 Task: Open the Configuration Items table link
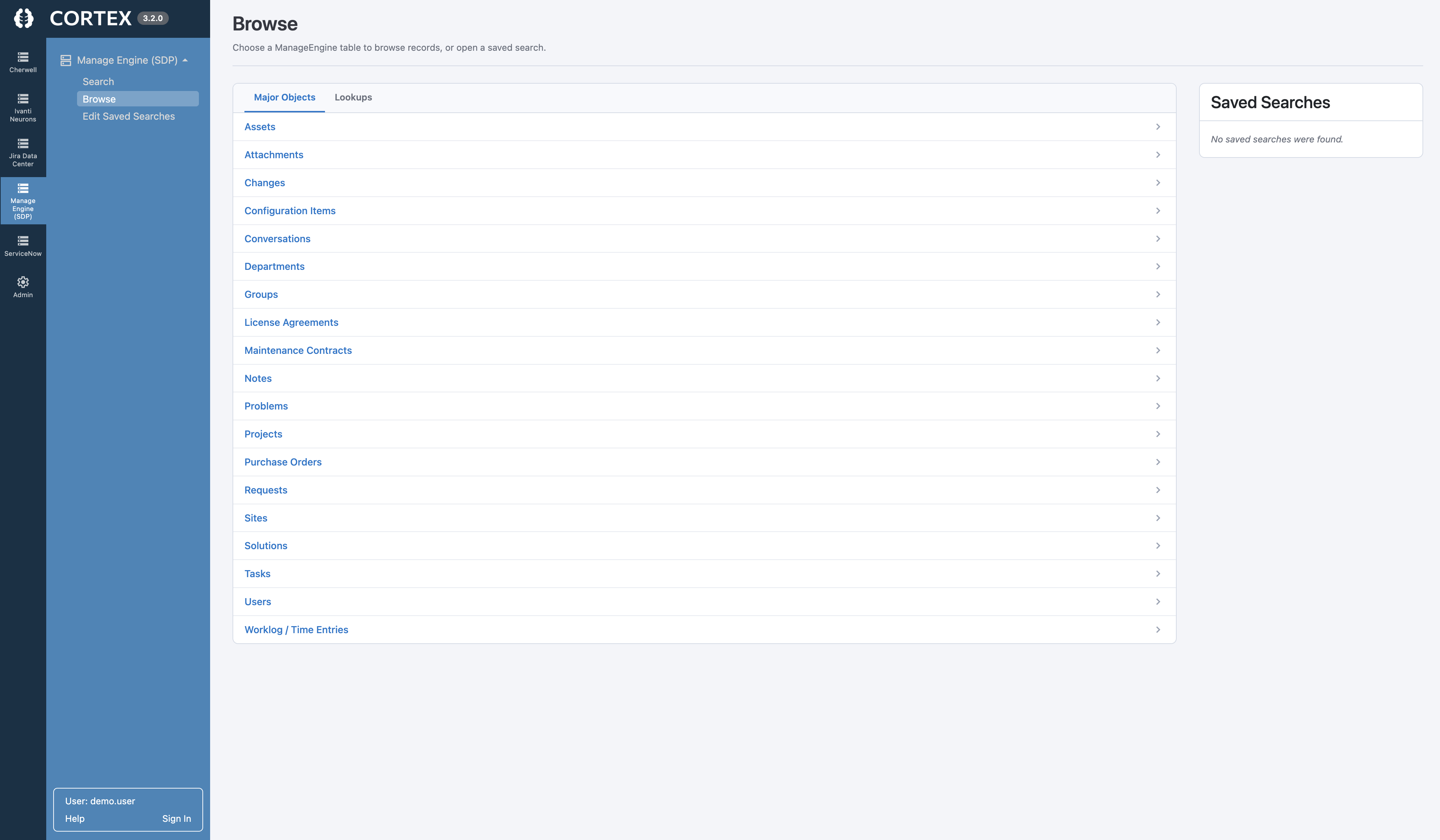point(290,211)
